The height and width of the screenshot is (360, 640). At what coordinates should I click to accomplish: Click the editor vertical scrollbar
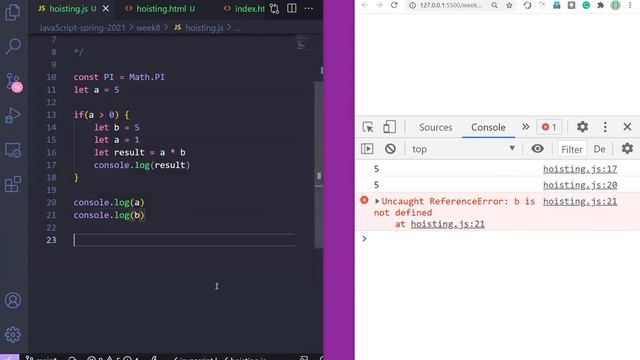pyautogui.click(x=319, y=163)
